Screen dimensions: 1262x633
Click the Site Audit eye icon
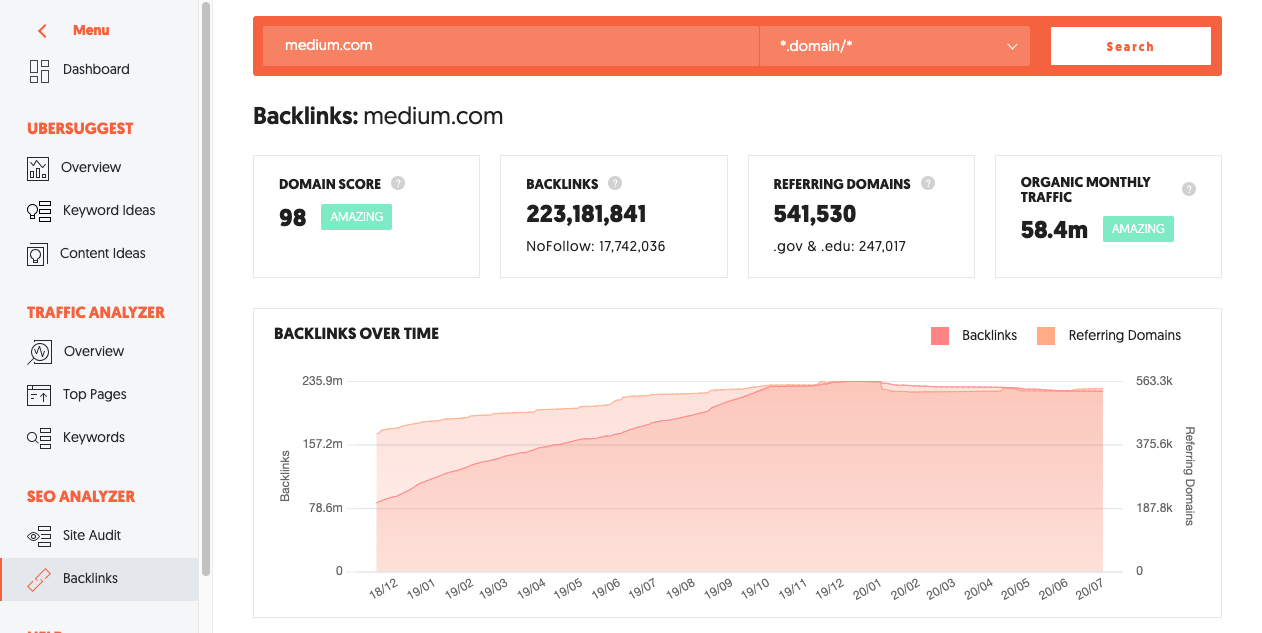39,536
